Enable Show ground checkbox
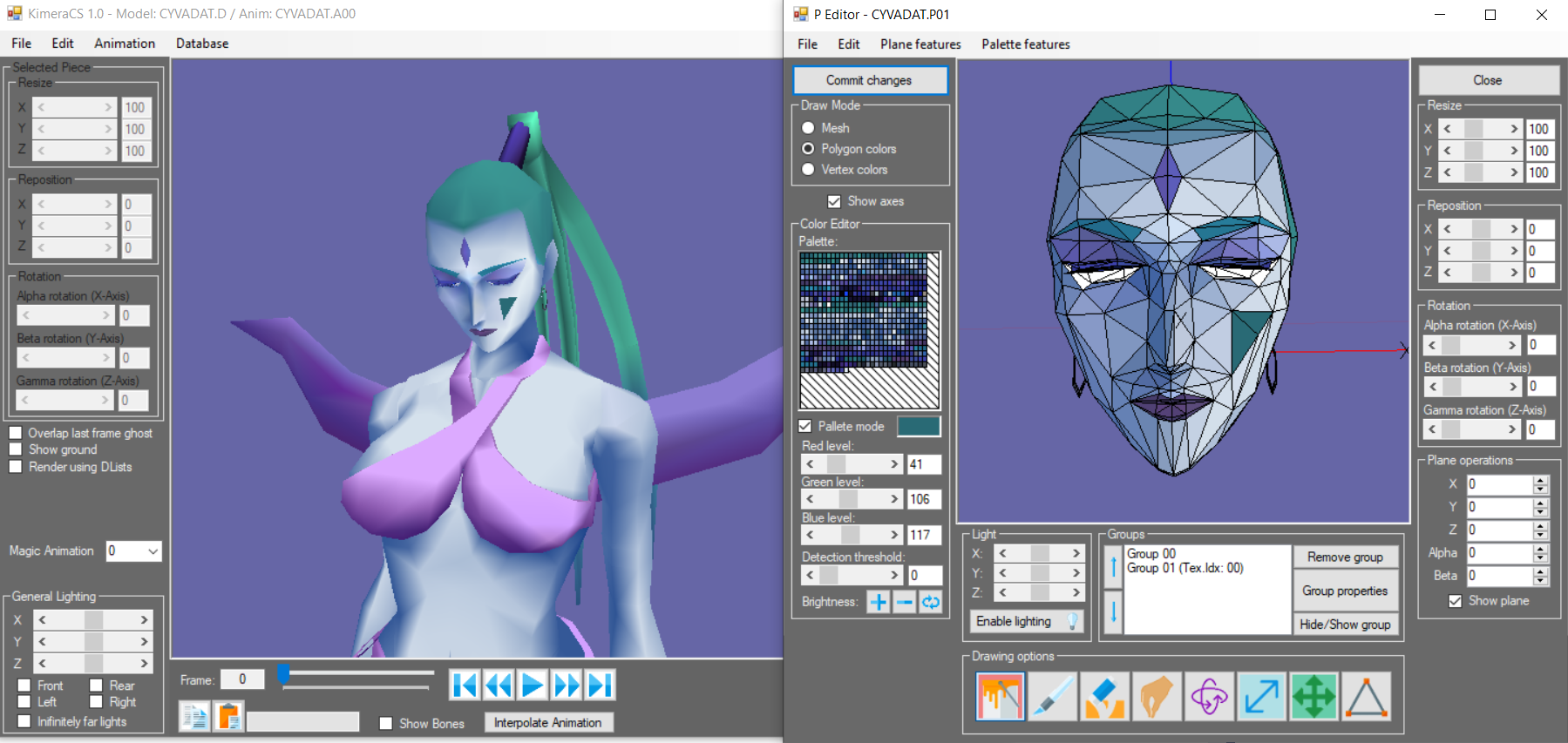 coord(16,449)
